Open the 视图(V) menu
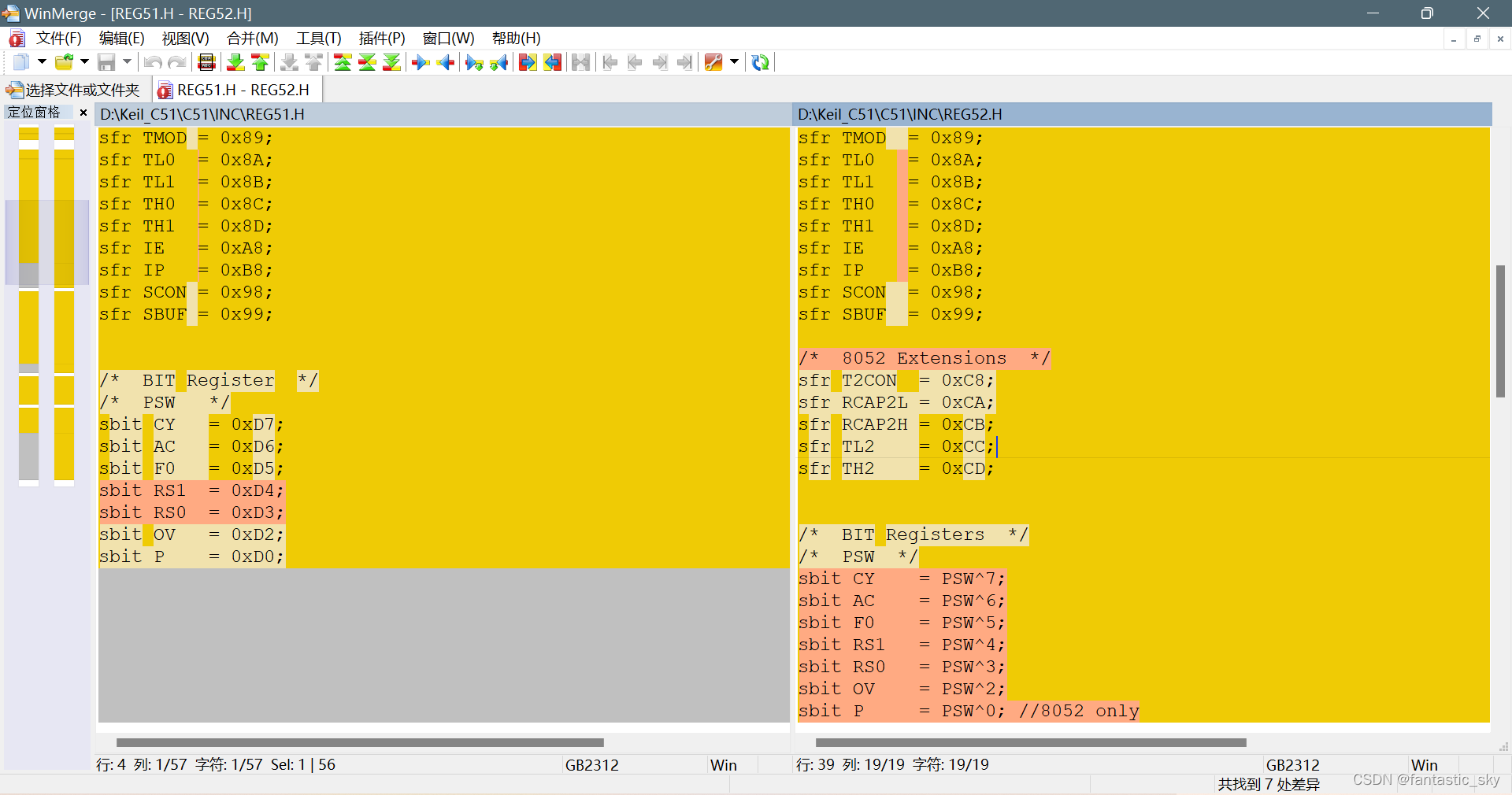Screen dimensions: 1512x795 click(186, 39)
